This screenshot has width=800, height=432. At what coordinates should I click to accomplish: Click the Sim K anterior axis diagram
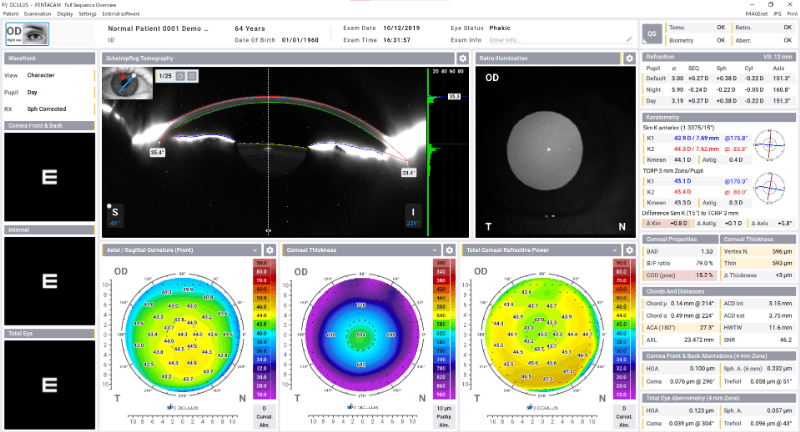click(769, 144)
